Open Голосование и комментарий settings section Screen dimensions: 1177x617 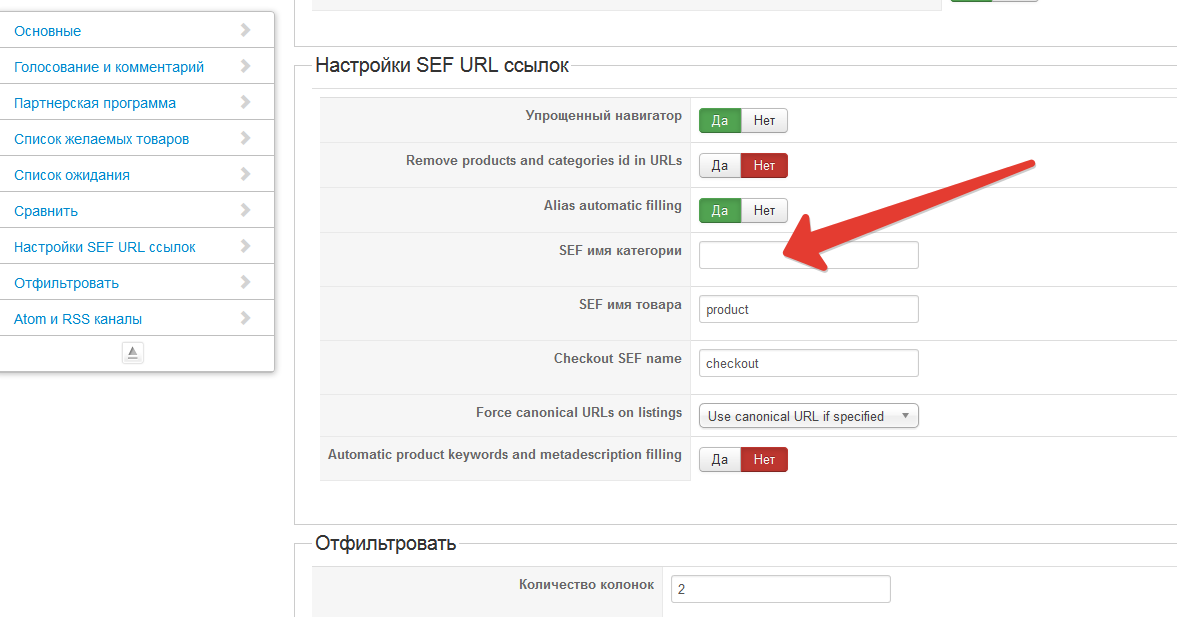[x=109, y=67]
